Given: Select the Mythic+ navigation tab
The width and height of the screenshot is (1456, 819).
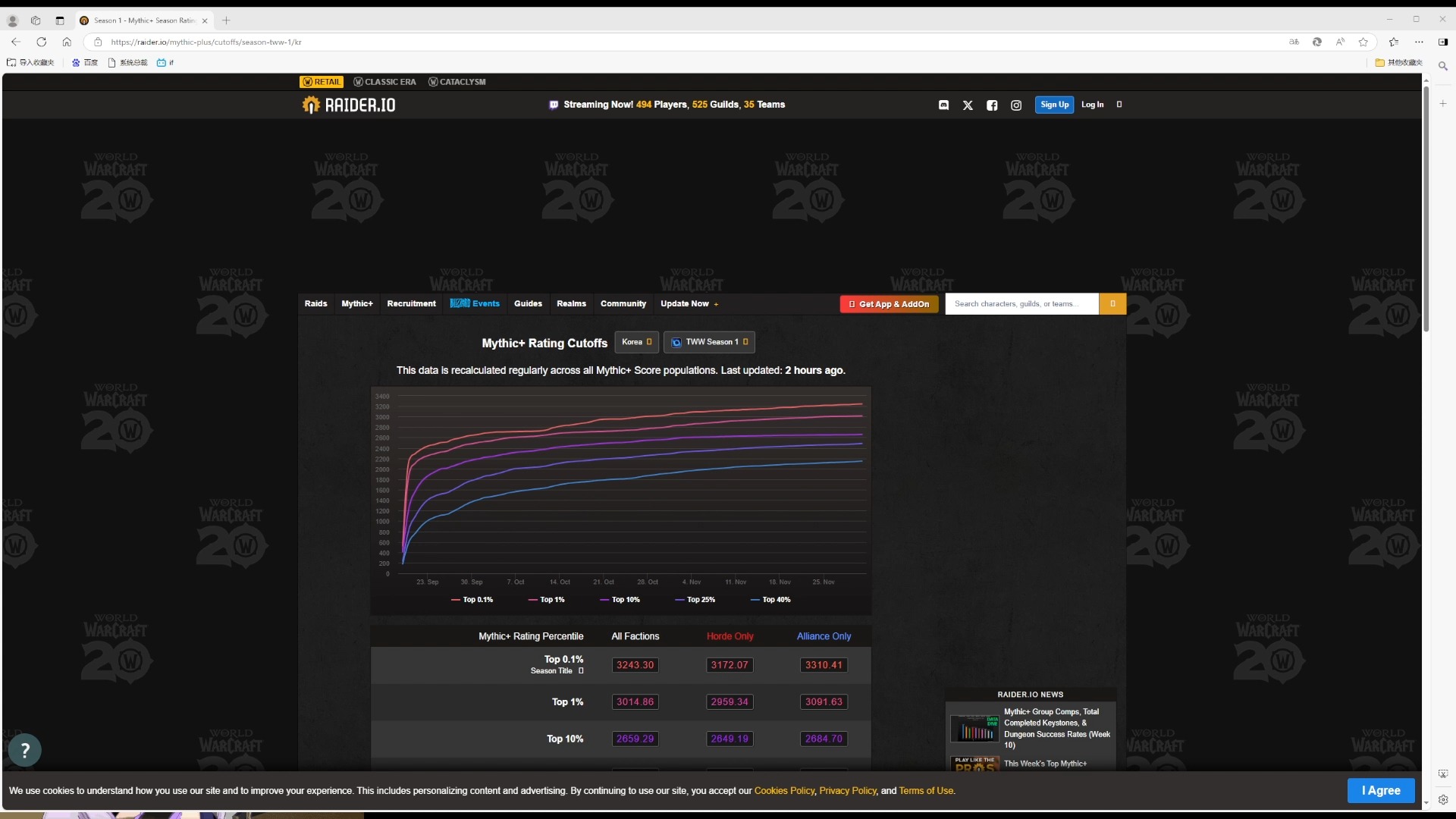Looking at the screenshot, I should point(357,303).
